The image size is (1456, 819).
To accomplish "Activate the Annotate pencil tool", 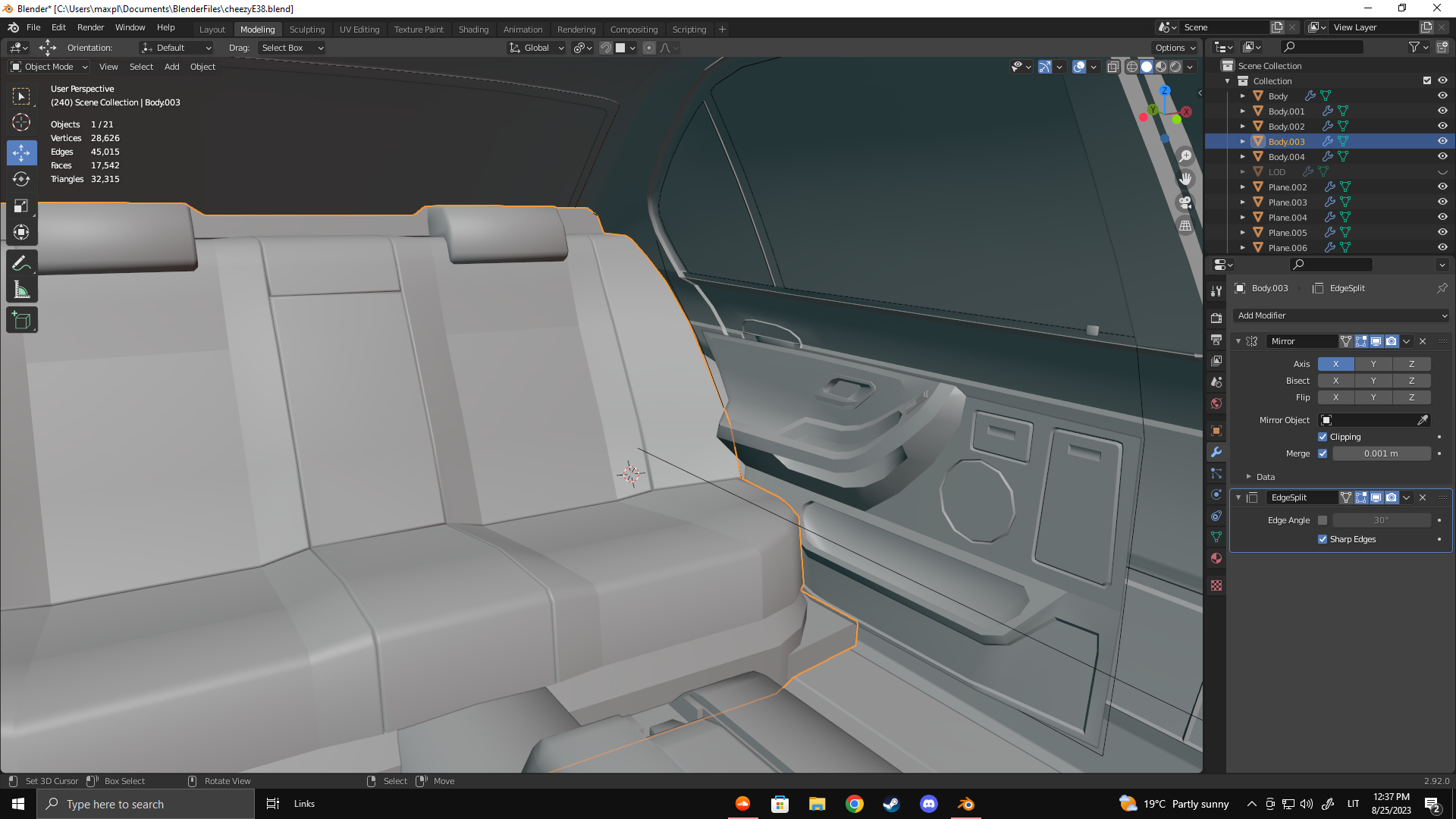I will (21, 263).
